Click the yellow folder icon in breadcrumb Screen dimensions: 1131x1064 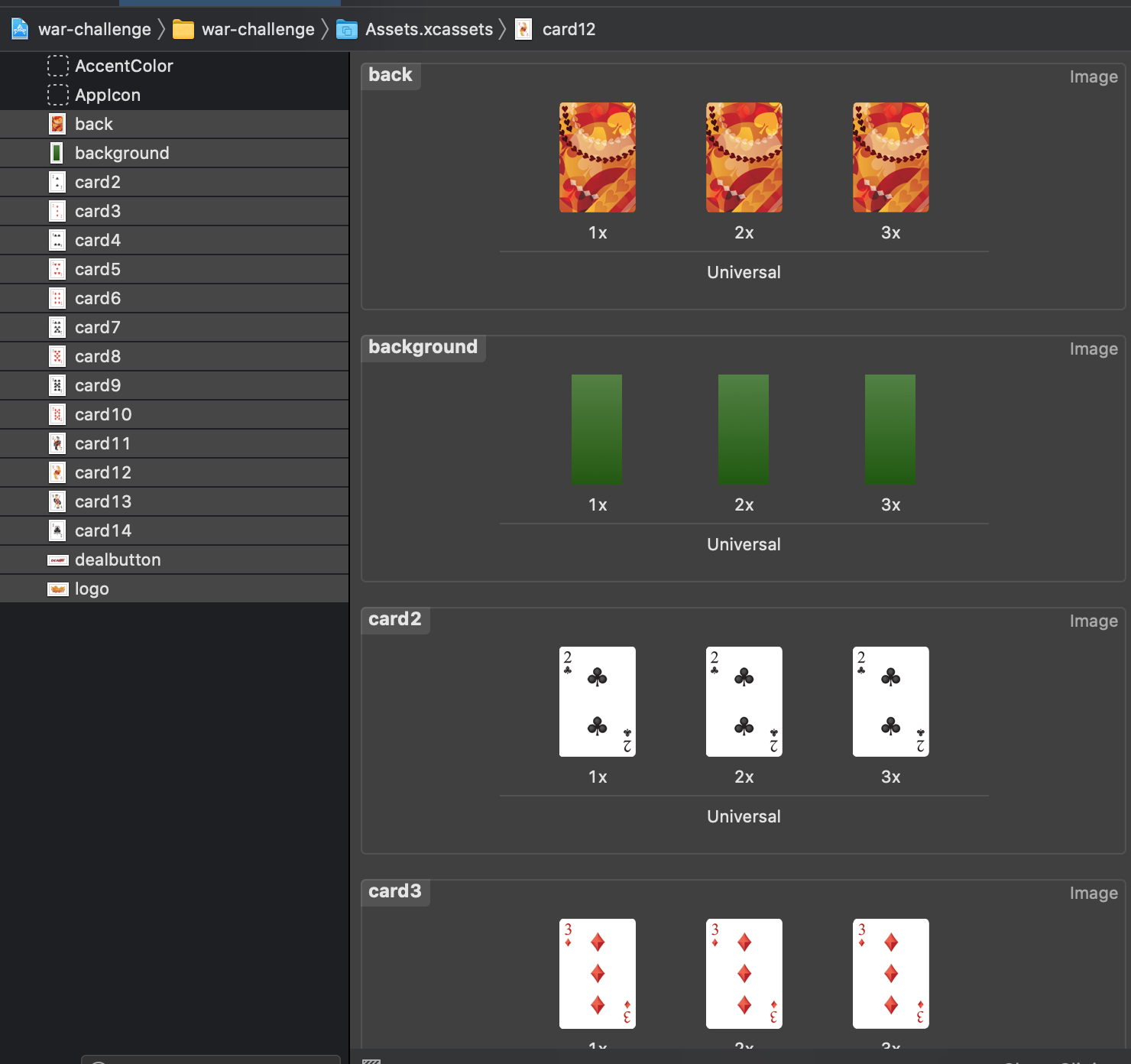point(183,30)
